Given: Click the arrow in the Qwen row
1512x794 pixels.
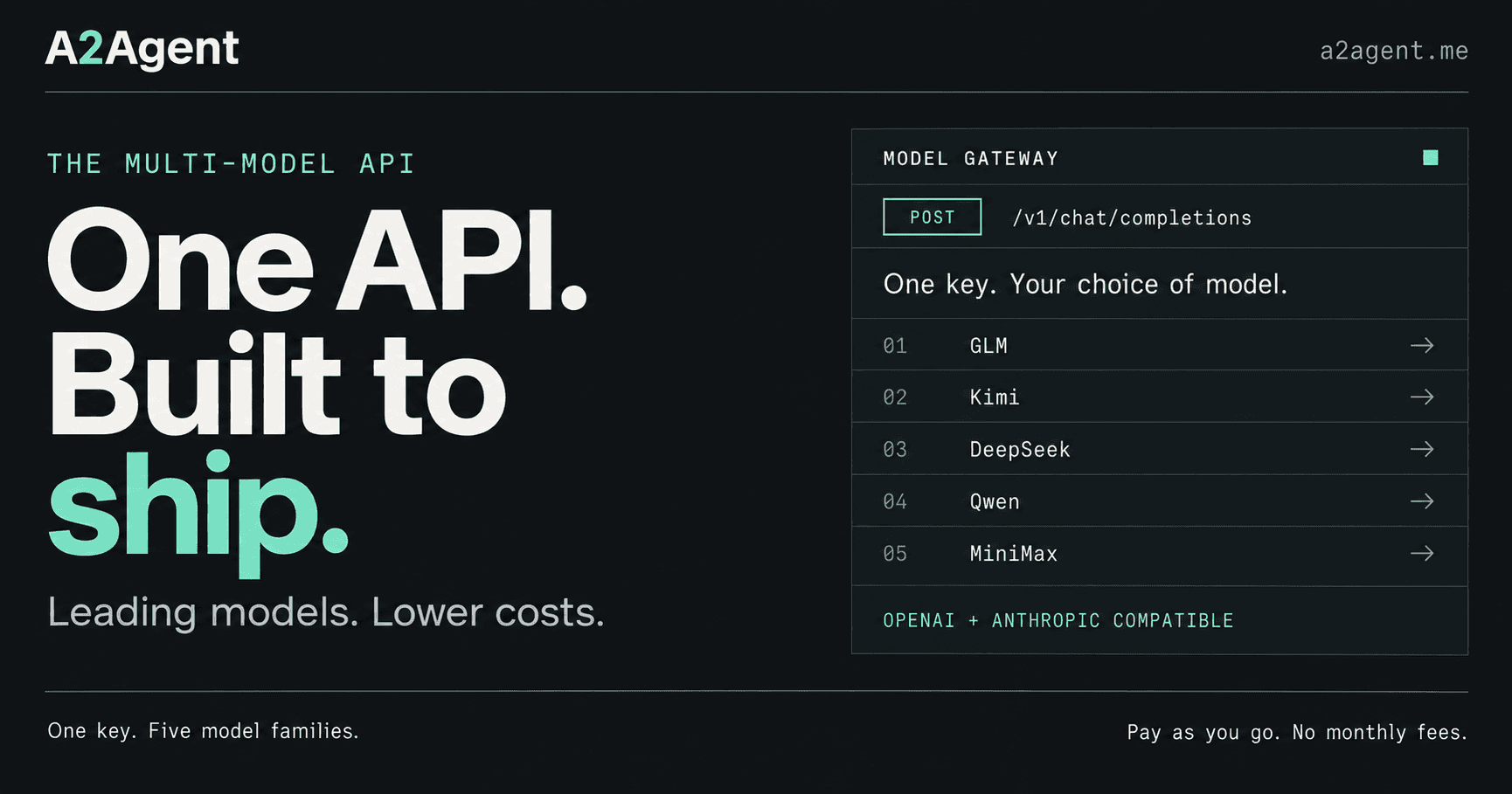Looking at the screenshot, I should pos(1422,501).
